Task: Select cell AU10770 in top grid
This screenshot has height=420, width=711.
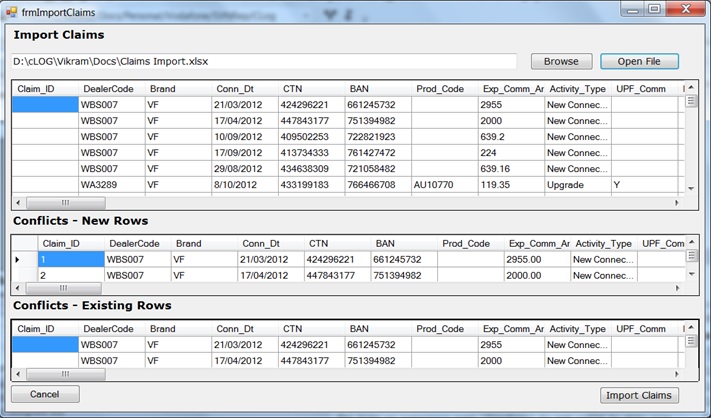Action: click(x=444, y=185)
